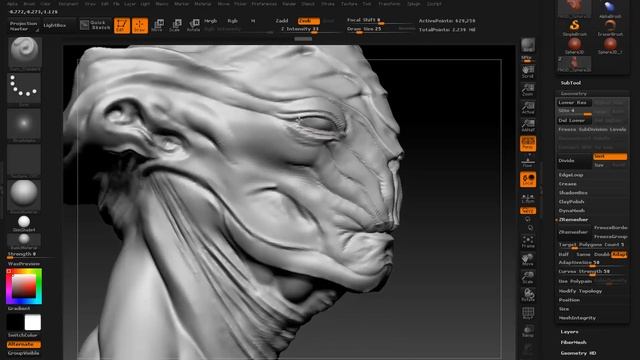Toggle the orange XYZ rotation button
The width and height of the screenshot is (640, 360).
pyautogui.click(x=528, y=211)
